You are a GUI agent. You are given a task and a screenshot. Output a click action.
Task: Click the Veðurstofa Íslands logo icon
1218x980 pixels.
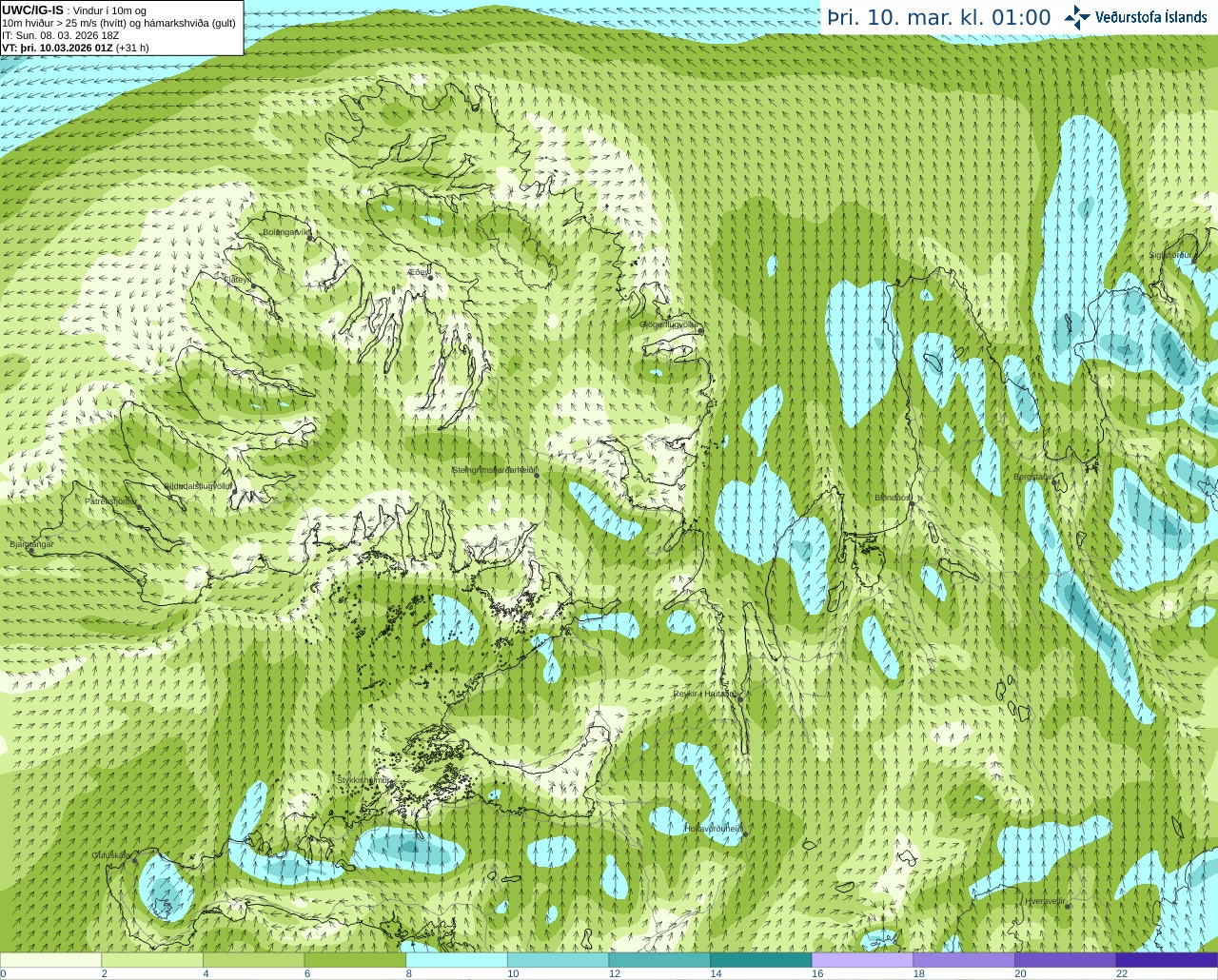pyautogui.click(x=1077, y=17)
